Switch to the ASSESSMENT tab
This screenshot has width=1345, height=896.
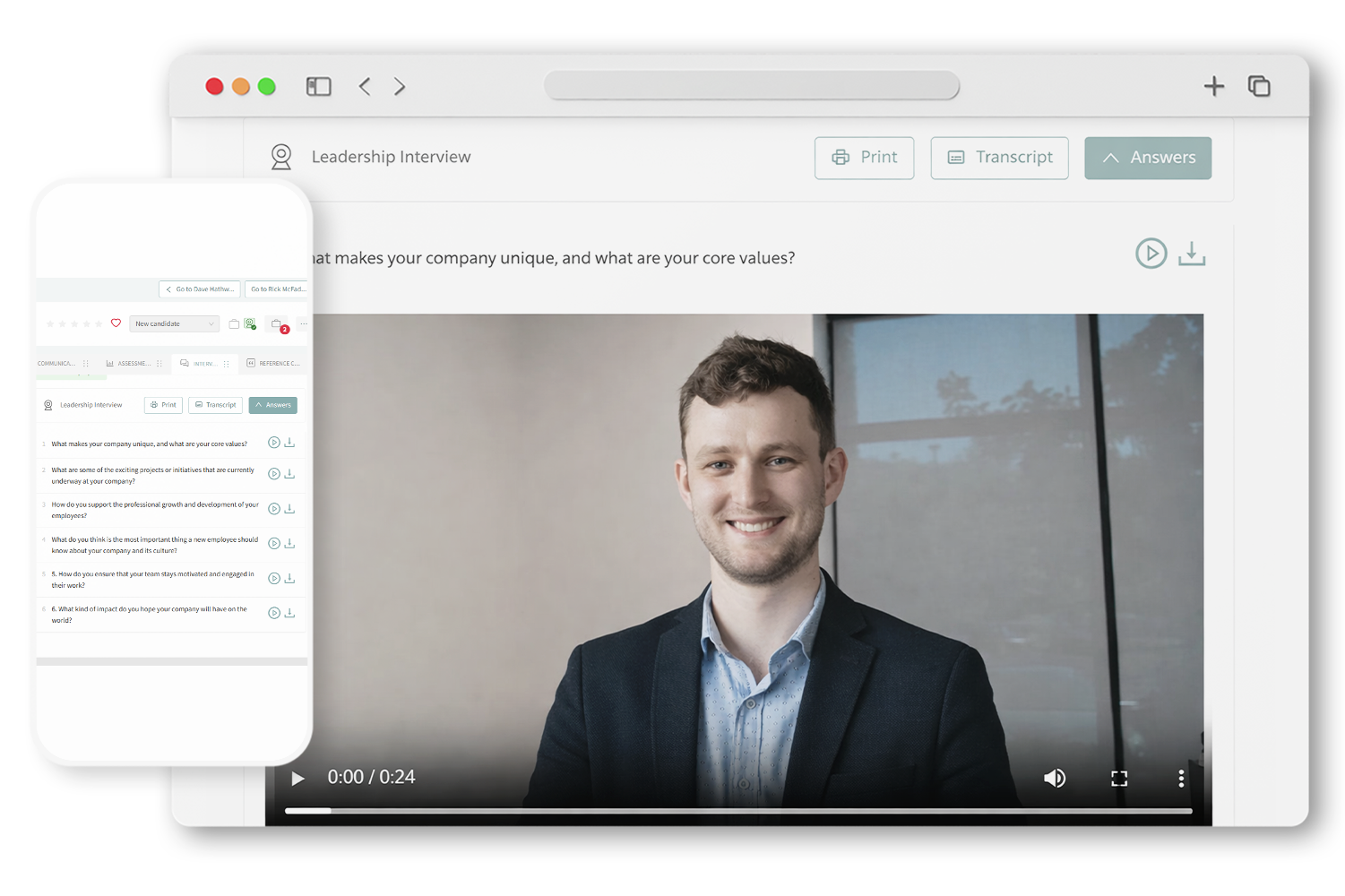[x=133, y=363]
